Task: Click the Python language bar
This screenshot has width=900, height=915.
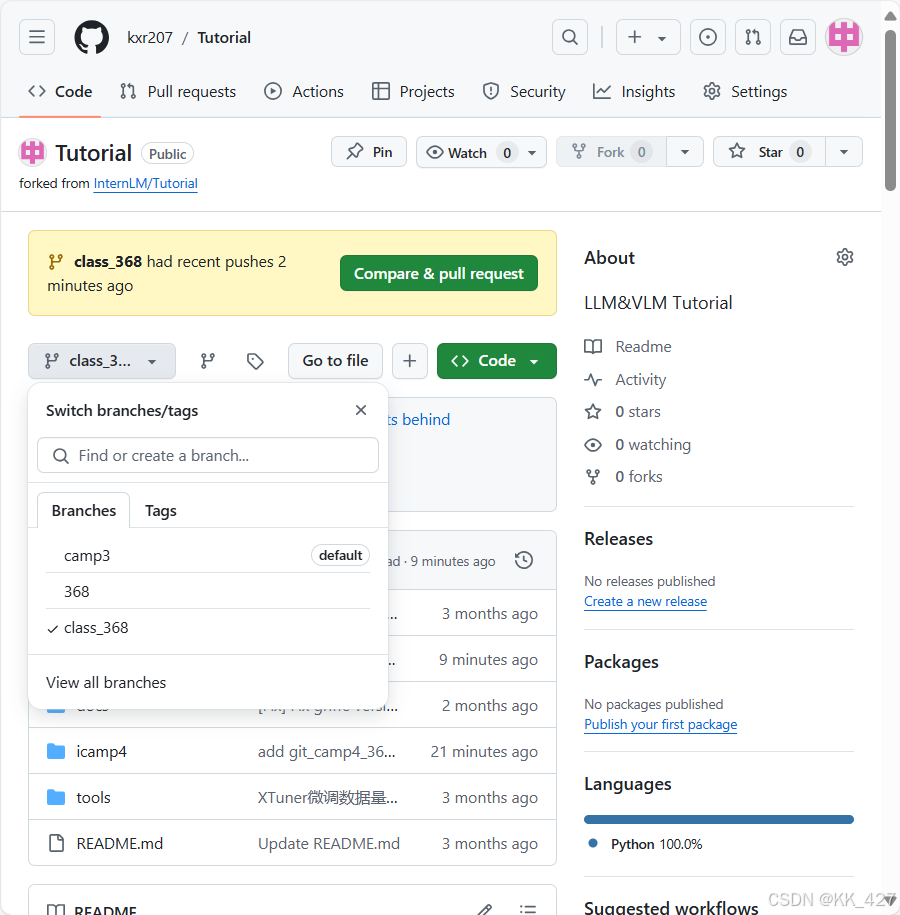Action: (719, 819)
